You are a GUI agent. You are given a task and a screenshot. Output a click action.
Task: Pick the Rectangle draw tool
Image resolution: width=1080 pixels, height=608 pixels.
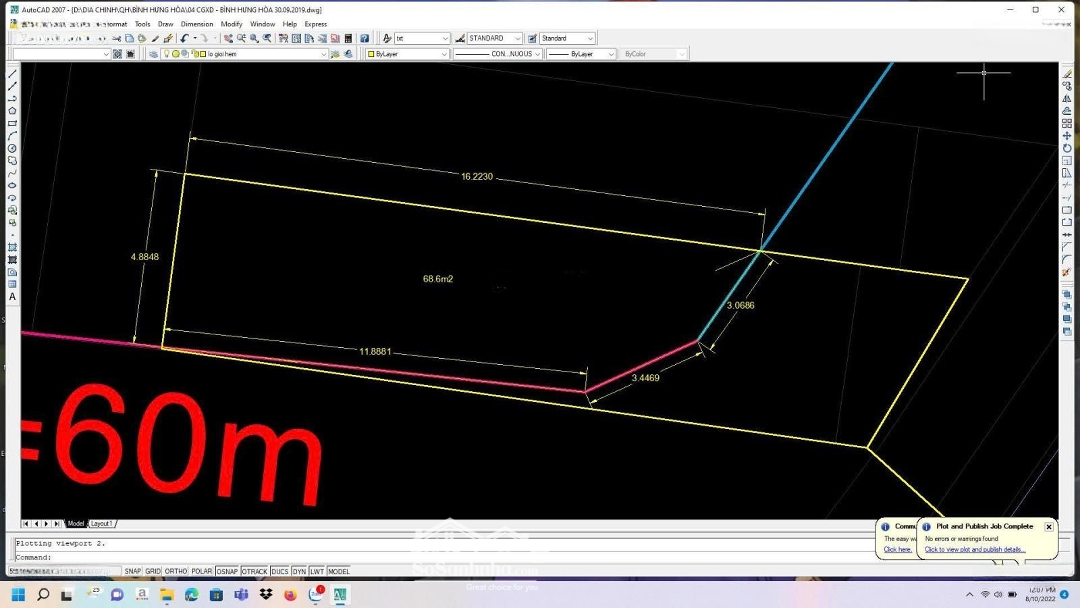coord(12,123)
